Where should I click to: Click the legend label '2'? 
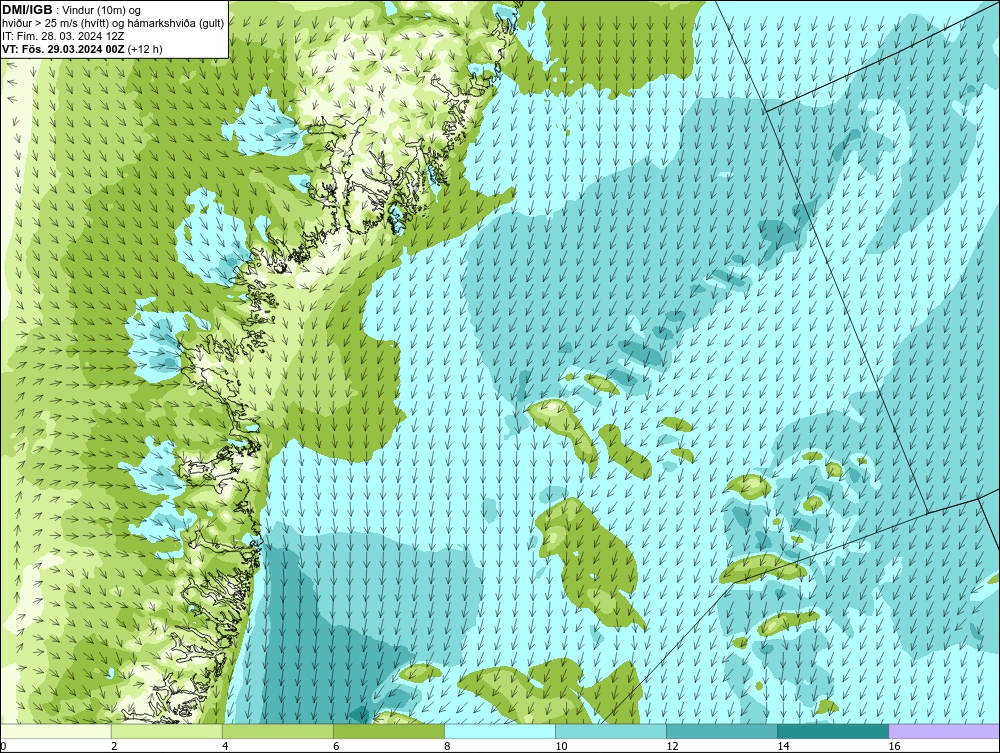(x=115, y=746)
